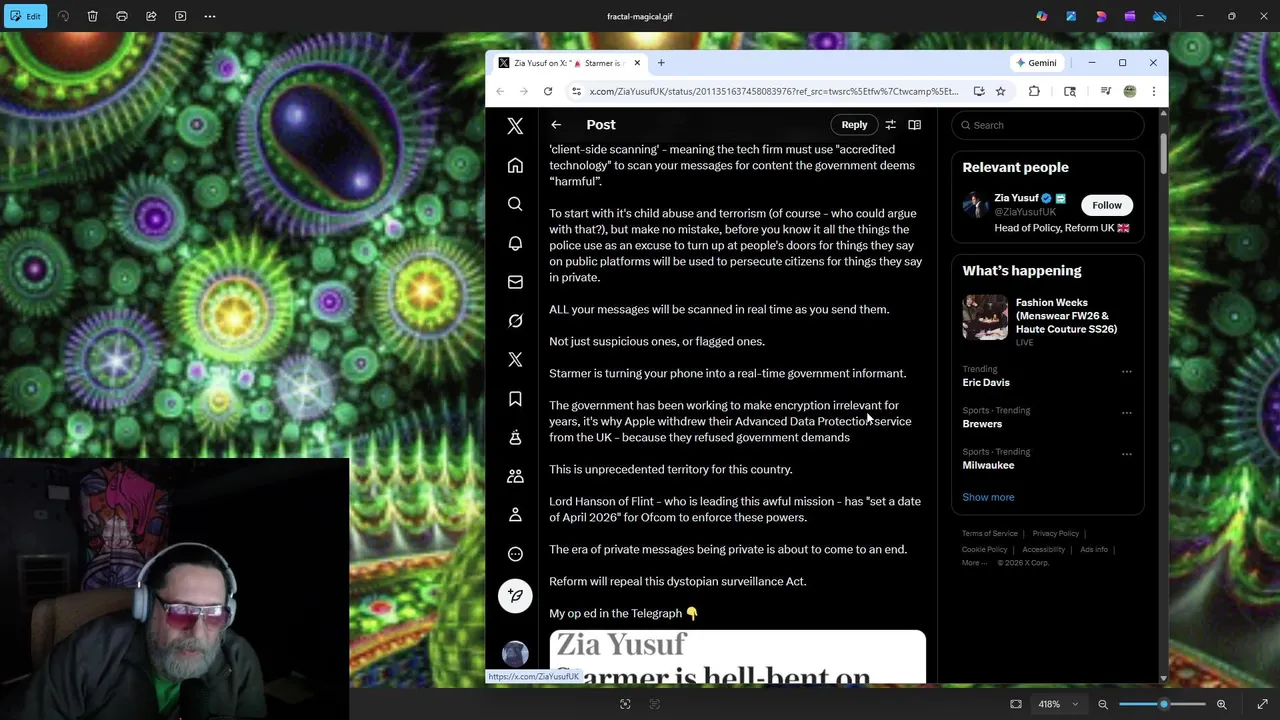Click the Telegraph article preview card
The image size is (1280, 720).
click(x=737, y=657)
